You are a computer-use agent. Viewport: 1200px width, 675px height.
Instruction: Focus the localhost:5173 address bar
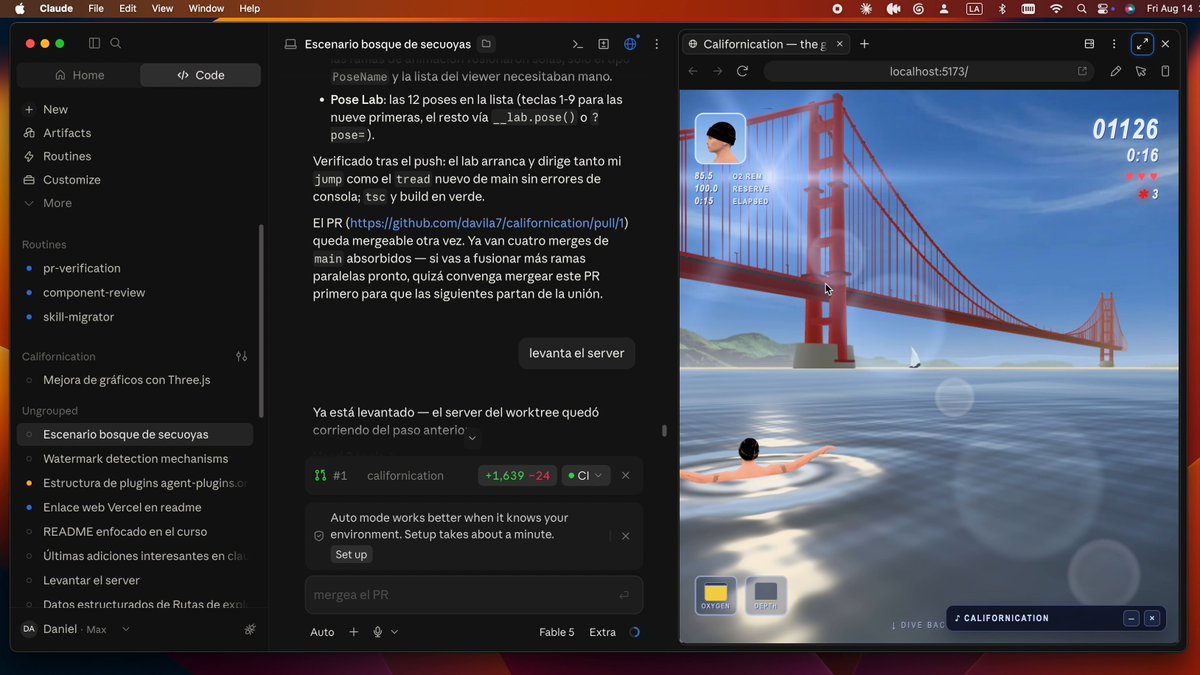[x=928, y=71]
